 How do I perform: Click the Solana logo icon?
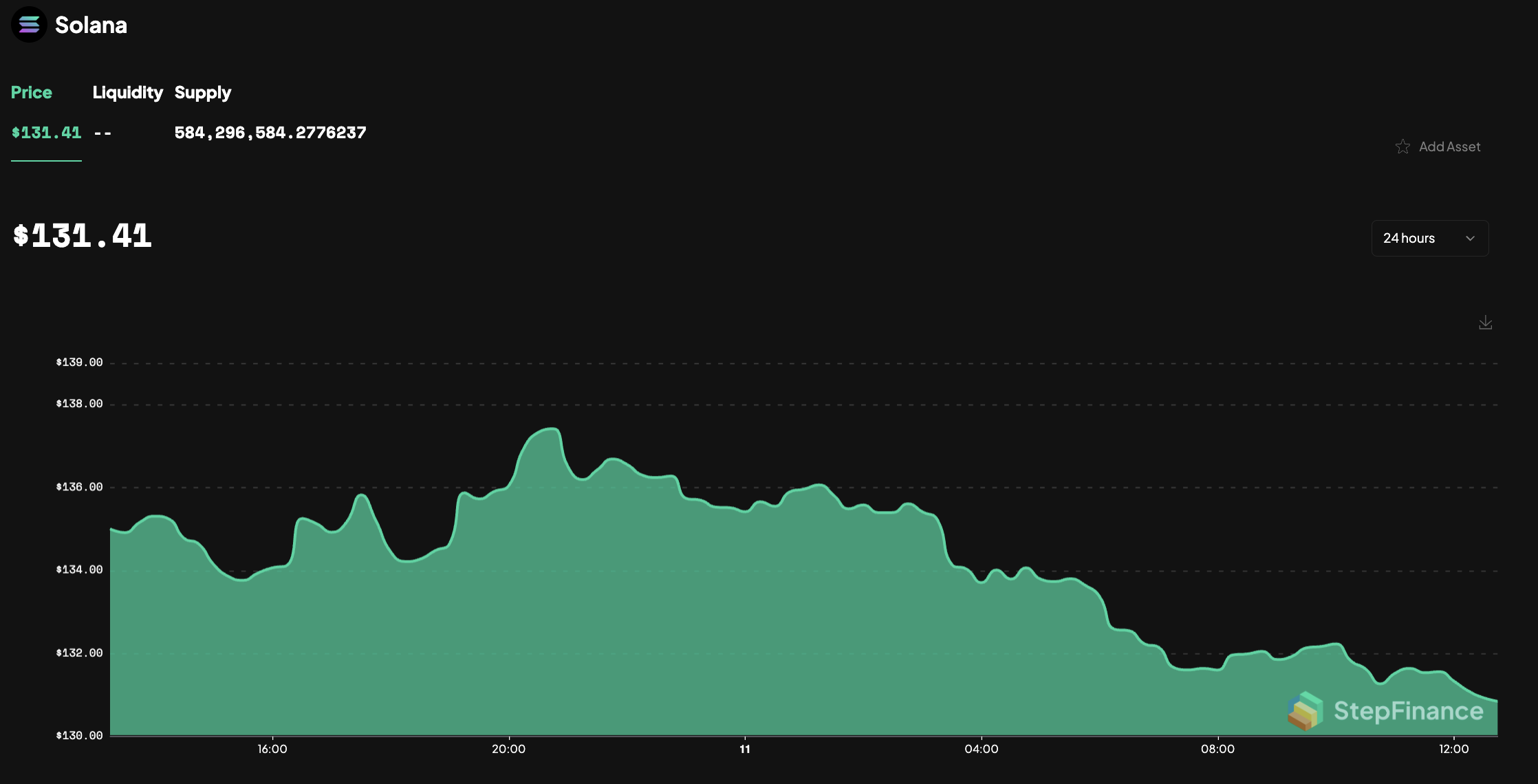pyautogui.click(x=29, y=25)
